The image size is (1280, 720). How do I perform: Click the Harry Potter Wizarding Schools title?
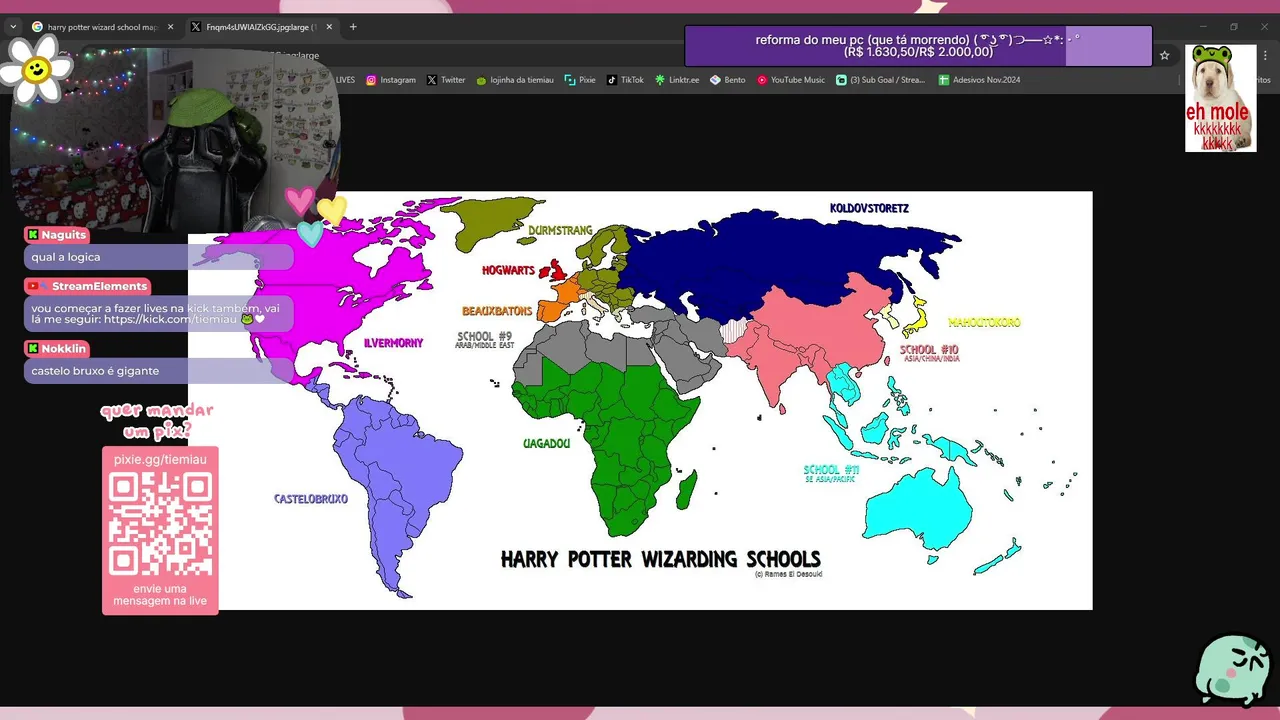point(660,560)
